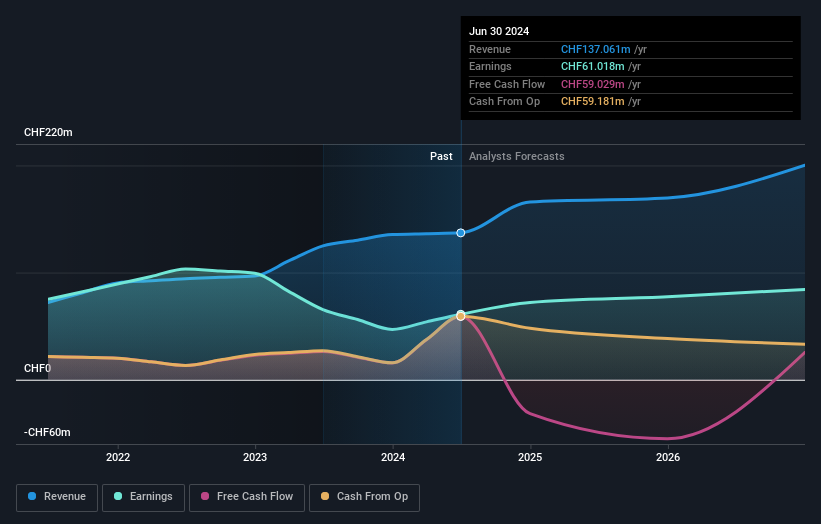
Task: Toggle the Free Cash Flow legend button
Action: click(247, 497)
